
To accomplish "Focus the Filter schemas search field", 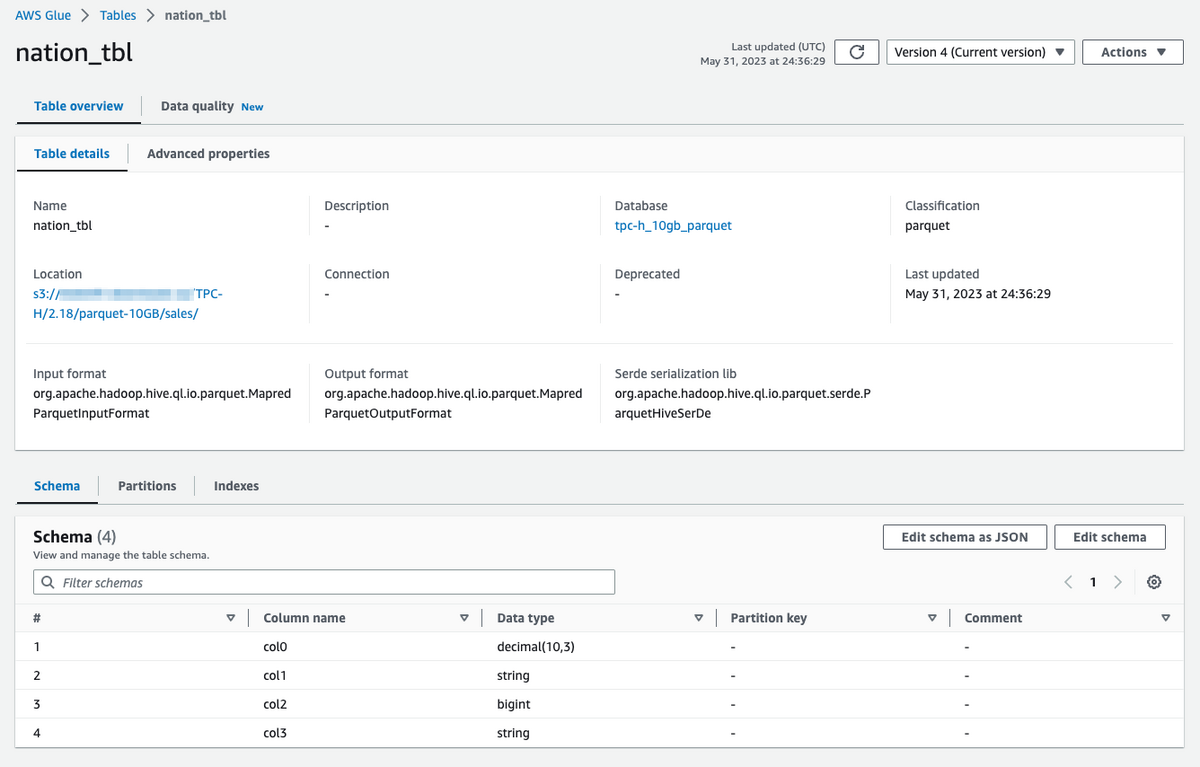I will 324,582.
